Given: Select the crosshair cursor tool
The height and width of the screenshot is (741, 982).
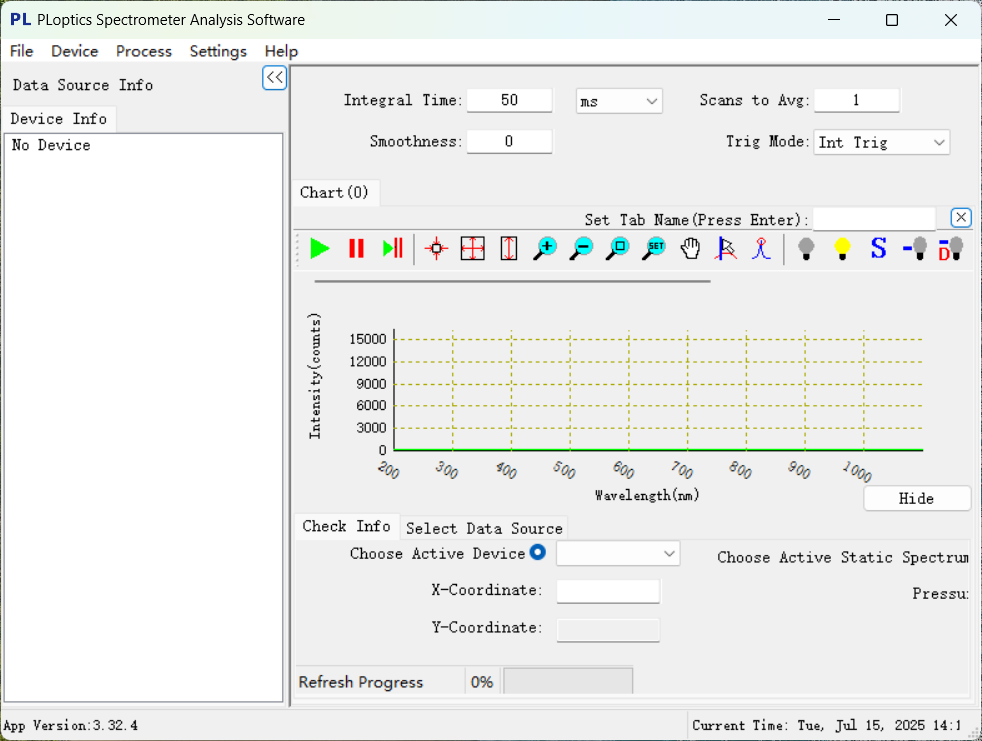Looking at the screenshot, I should pos(436,248).
